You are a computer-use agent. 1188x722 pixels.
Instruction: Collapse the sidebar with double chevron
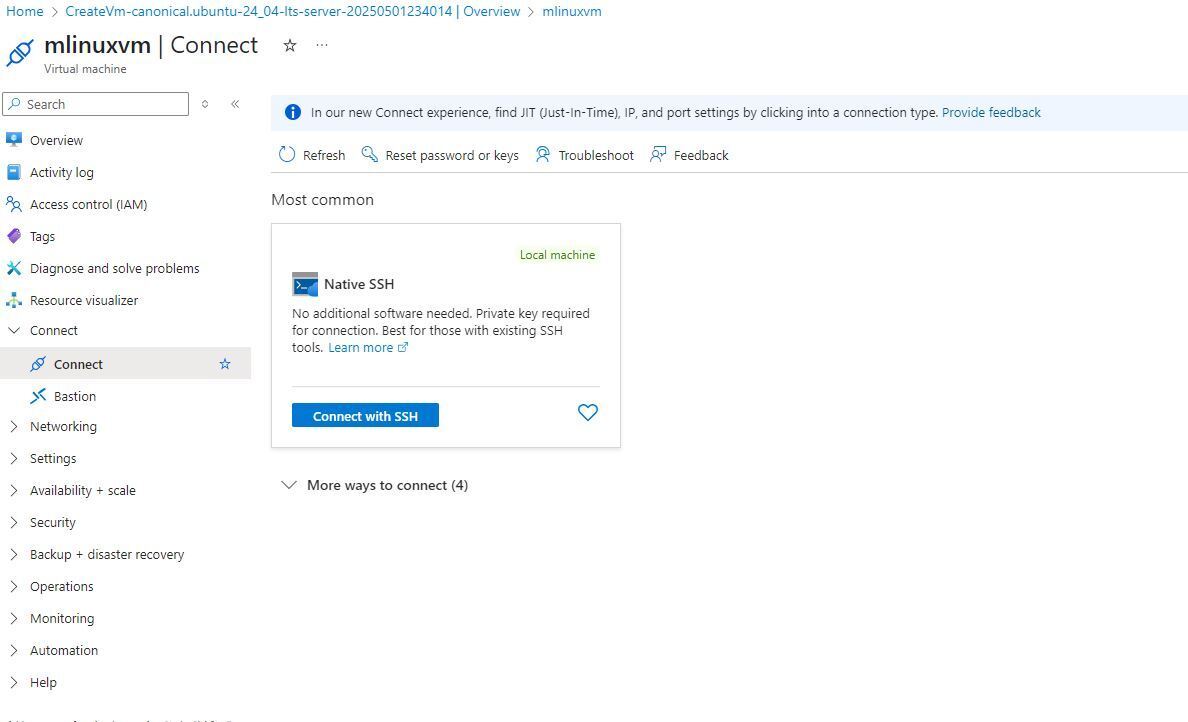click(235, 104)
